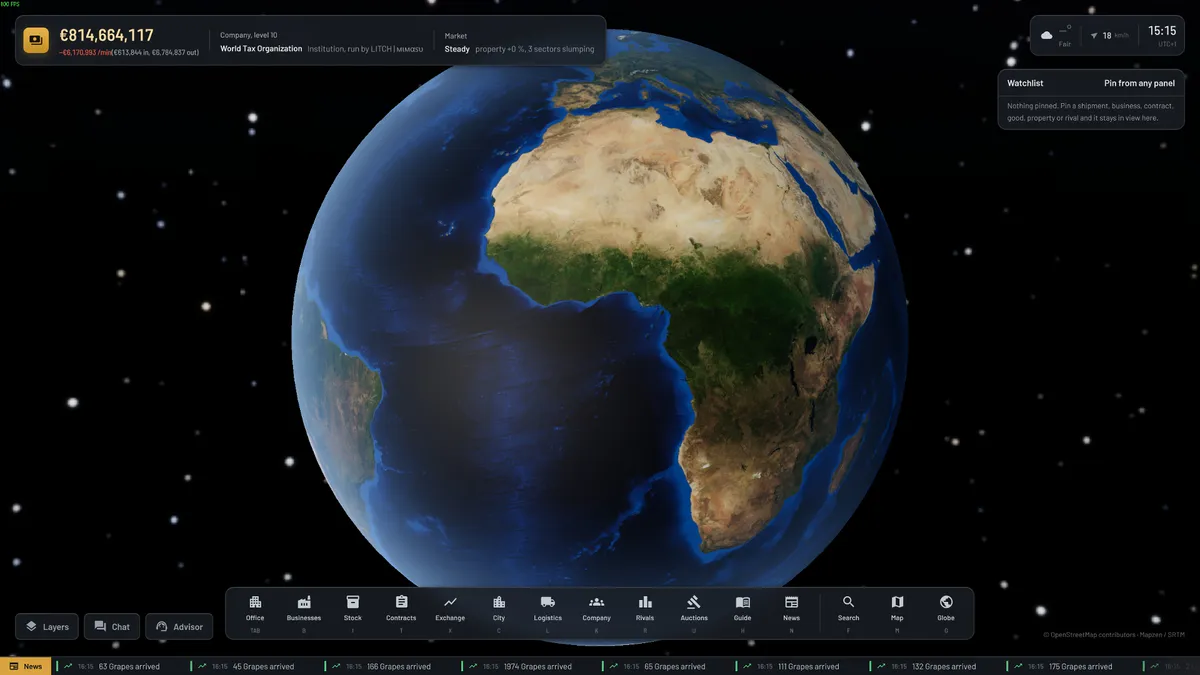Click the 18 km/h wind speed
1200x675 pixels.
[1115, 35]
